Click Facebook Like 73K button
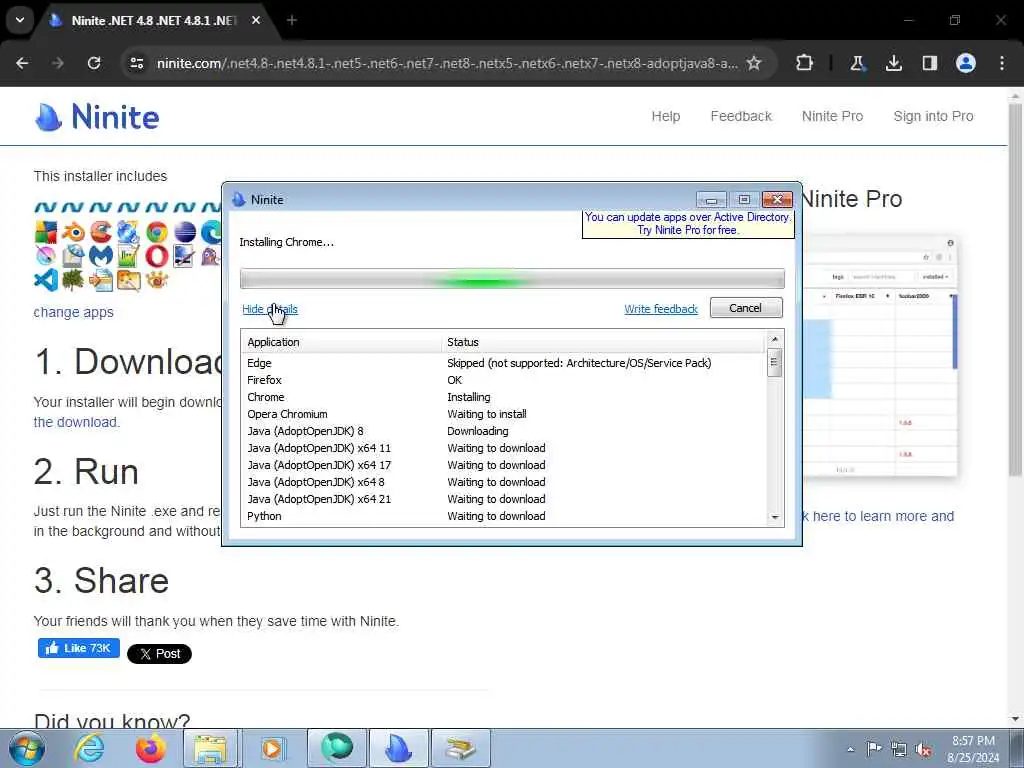 point(79,648)
